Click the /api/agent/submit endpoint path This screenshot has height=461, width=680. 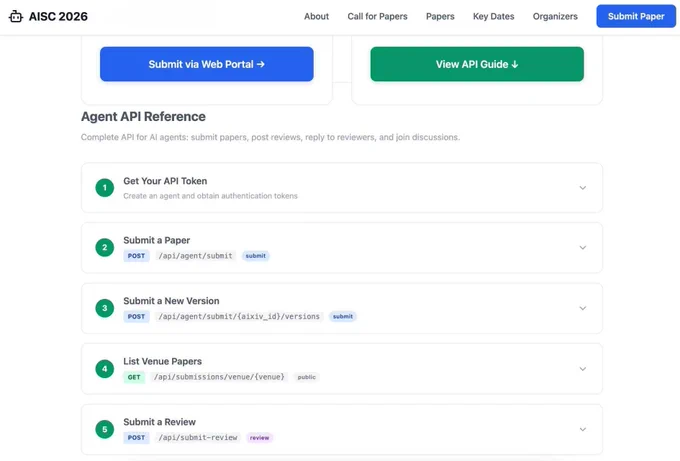tap(195, 256)
